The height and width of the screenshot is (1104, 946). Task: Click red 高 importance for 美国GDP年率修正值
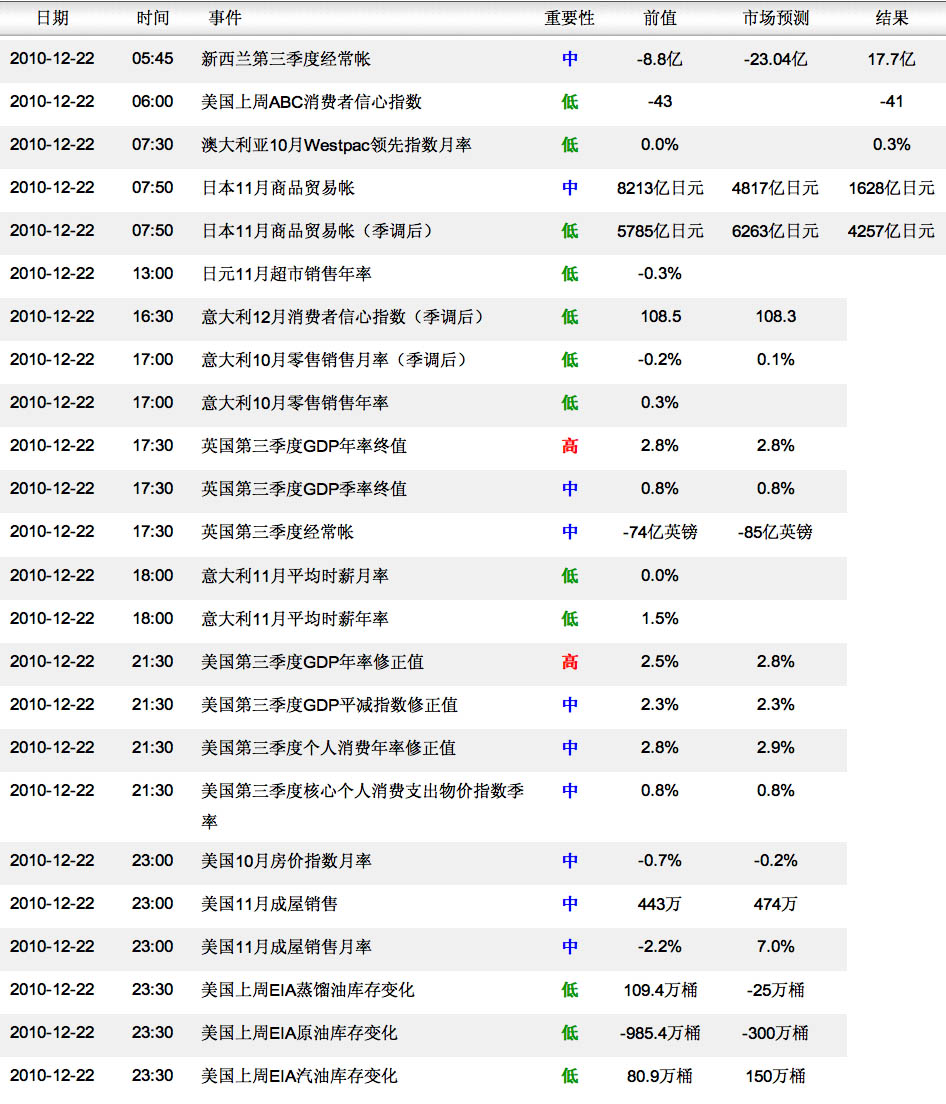pyautogui.click(x=569, y=662)
